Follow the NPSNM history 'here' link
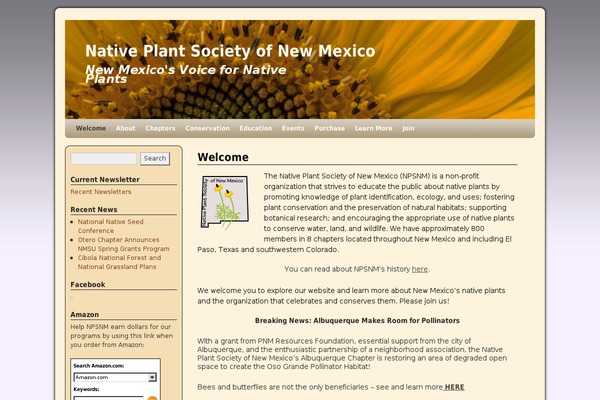Image resolution: width=600 pixels, height=400 pixels. [x=420, y=269]
